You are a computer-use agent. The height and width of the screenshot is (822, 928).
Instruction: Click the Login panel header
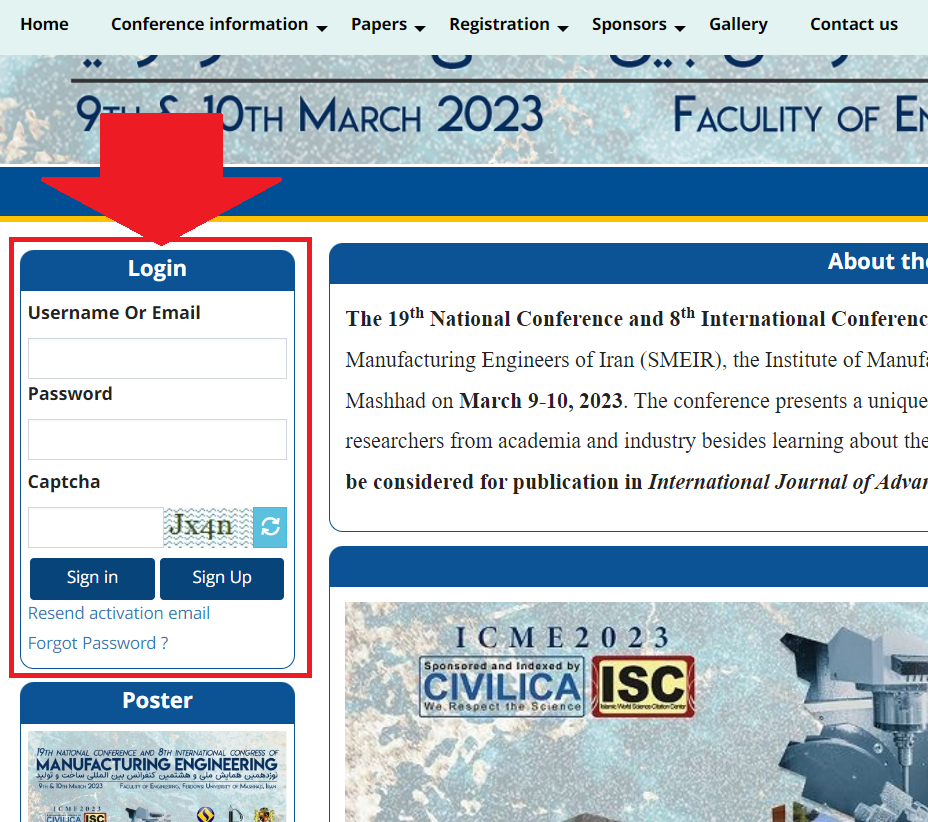coord(157,270)
